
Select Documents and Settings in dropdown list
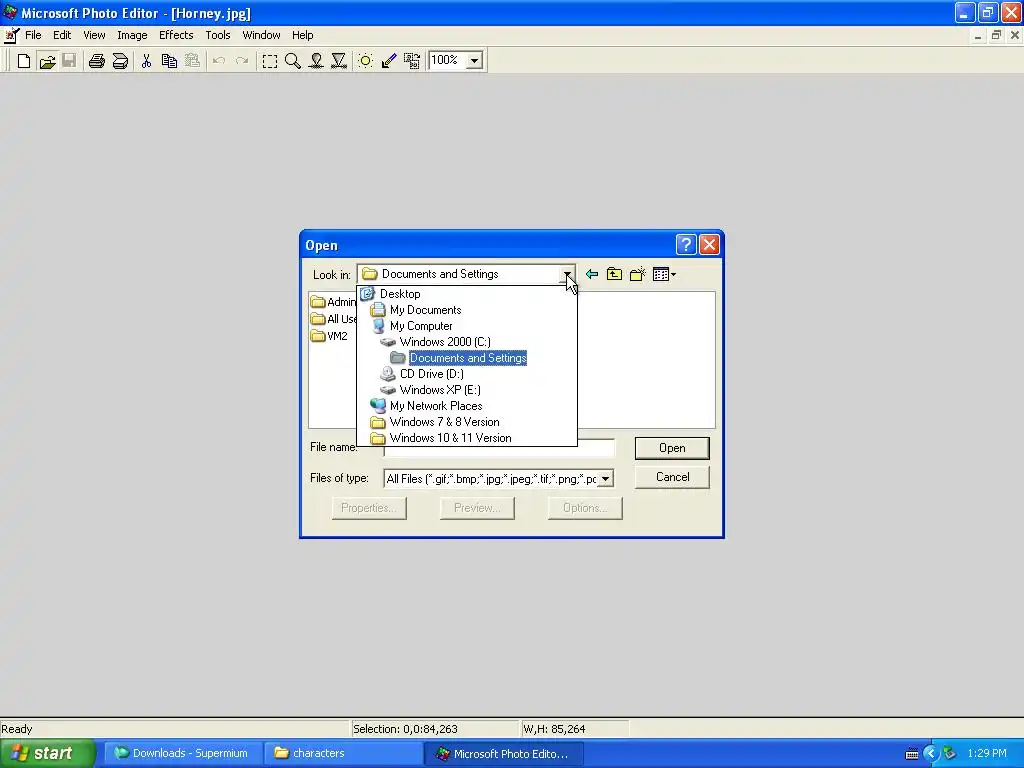tap(466, 358)
